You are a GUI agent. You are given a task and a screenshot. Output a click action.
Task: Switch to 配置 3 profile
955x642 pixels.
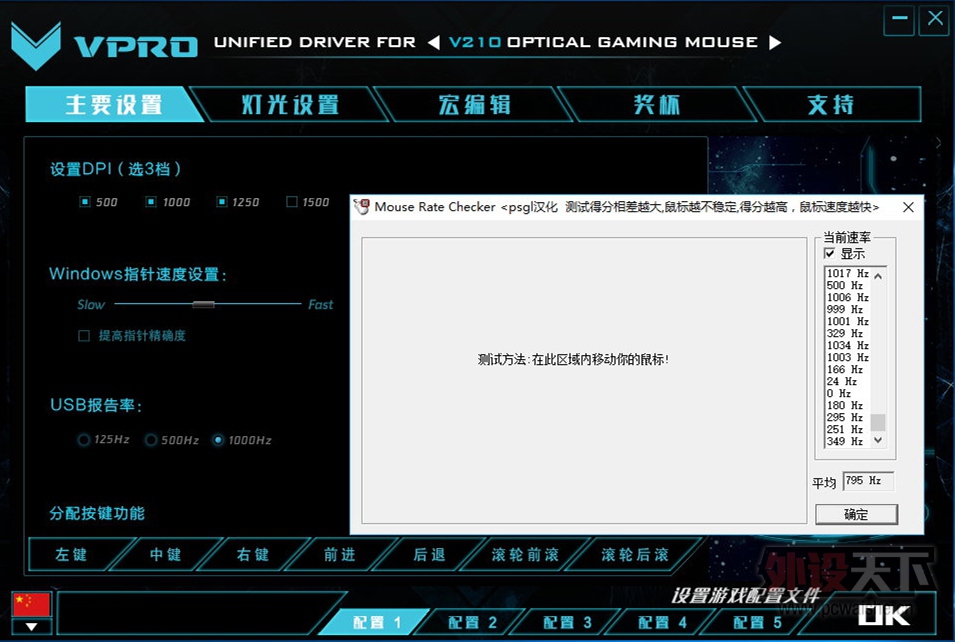click(x=567, y=622)
